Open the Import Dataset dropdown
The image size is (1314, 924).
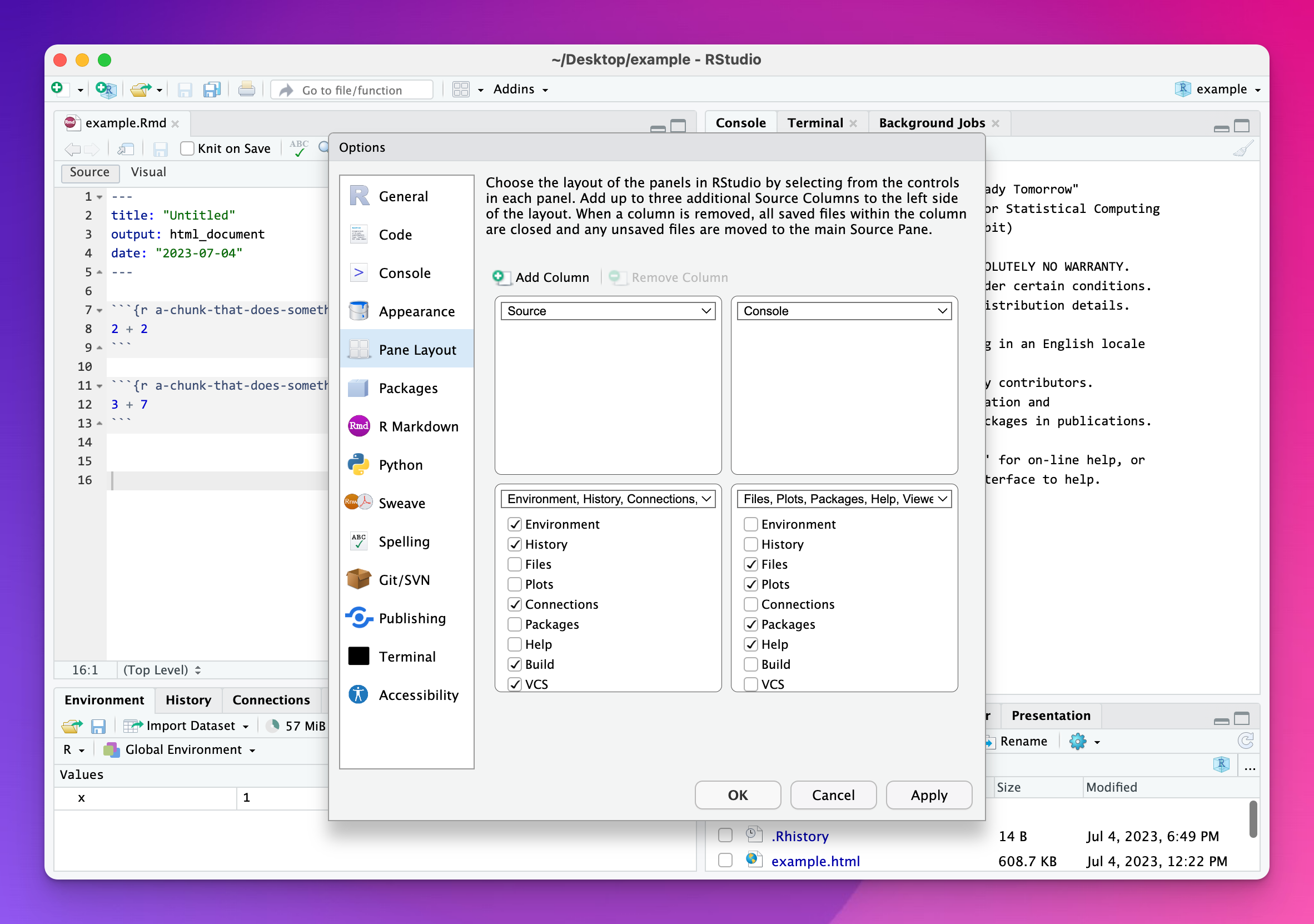[x=187, y=726]
